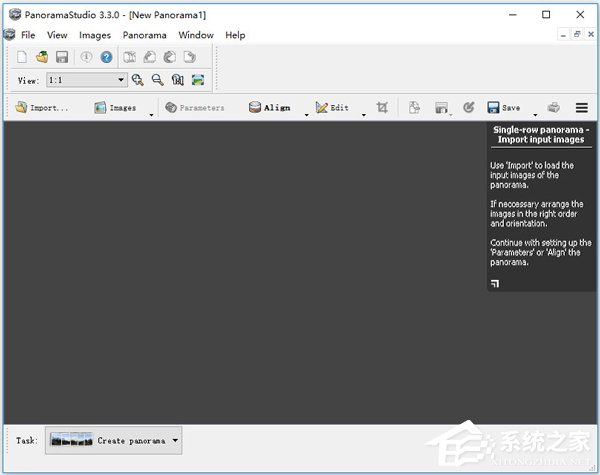The image size is (600, 475).
Task: Click the save-as-image icon with small arrow
Action: (x=442, y=108)
